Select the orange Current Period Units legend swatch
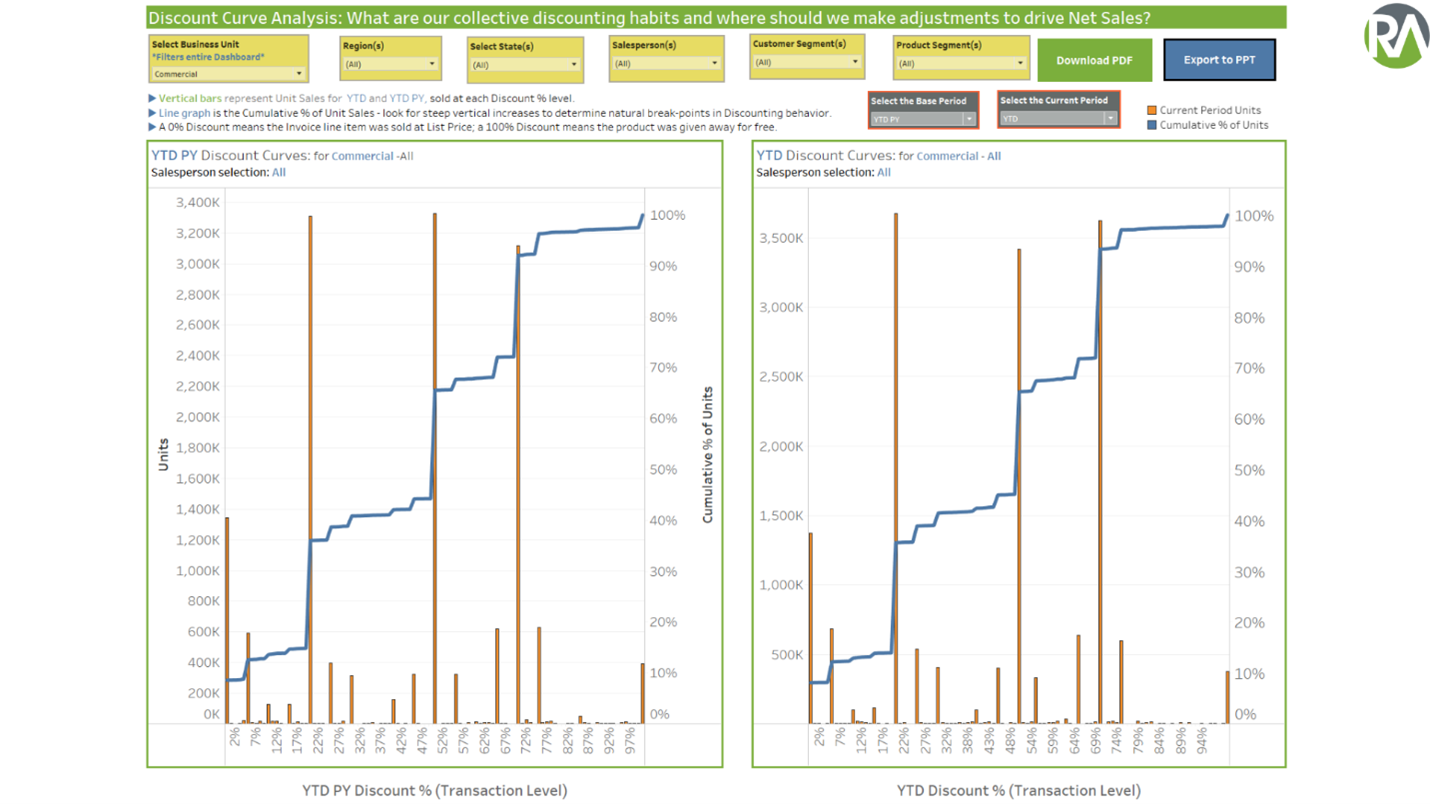The height and width of the screenshot is (804, 1430). tap(1152, 110)
